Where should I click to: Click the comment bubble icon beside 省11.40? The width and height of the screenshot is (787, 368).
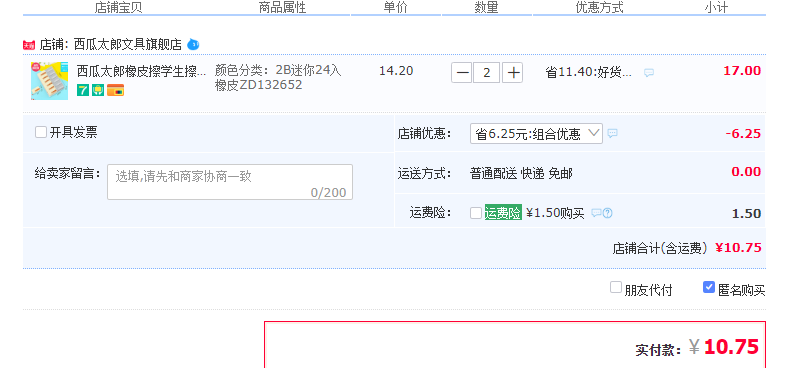[x=649, y=73]
